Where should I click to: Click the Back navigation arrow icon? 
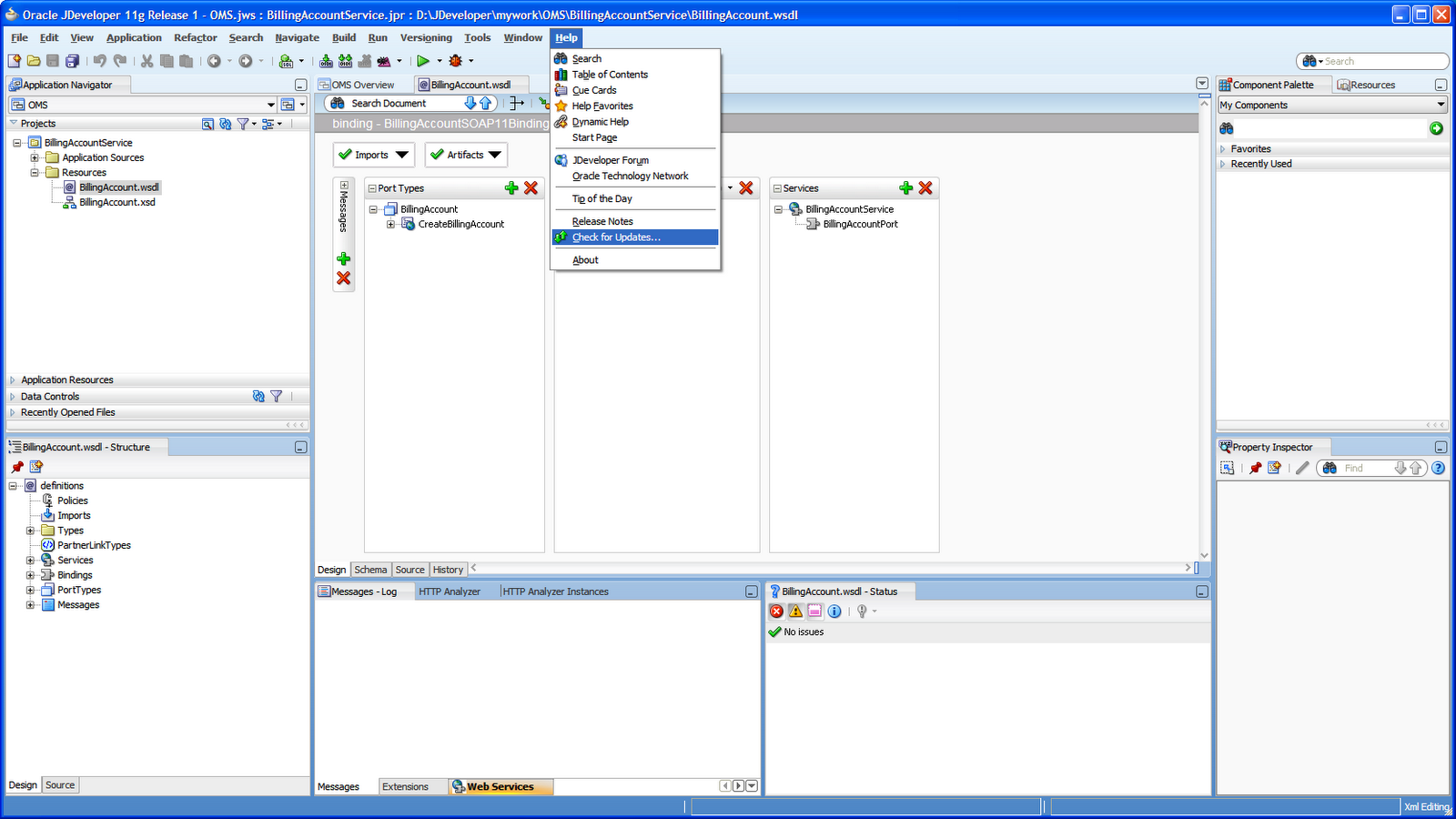214,61
